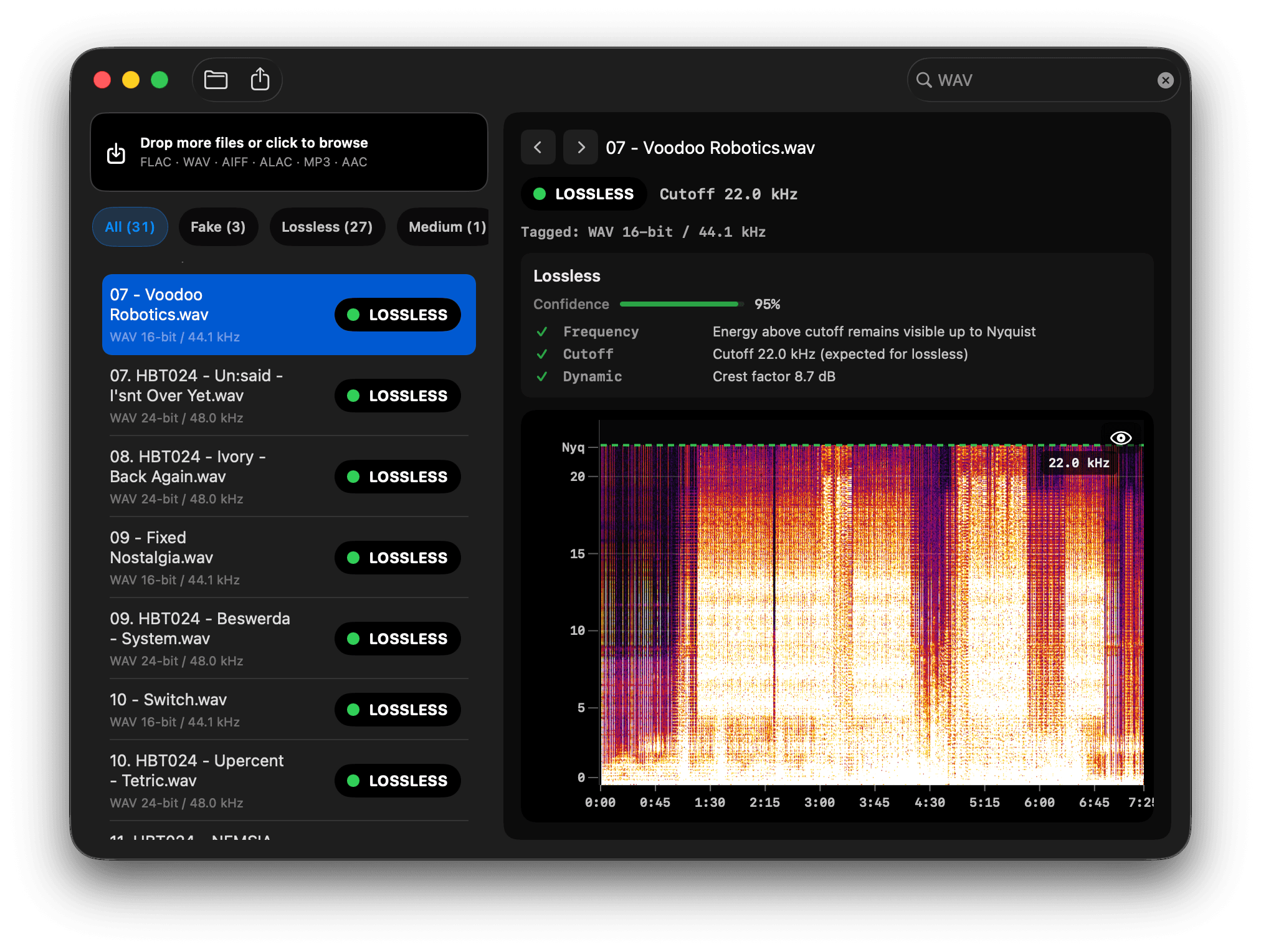1261x952 pixels.
Task: Click 'Cutoff 22.0 kHz' header text
Action: (728, 194)
